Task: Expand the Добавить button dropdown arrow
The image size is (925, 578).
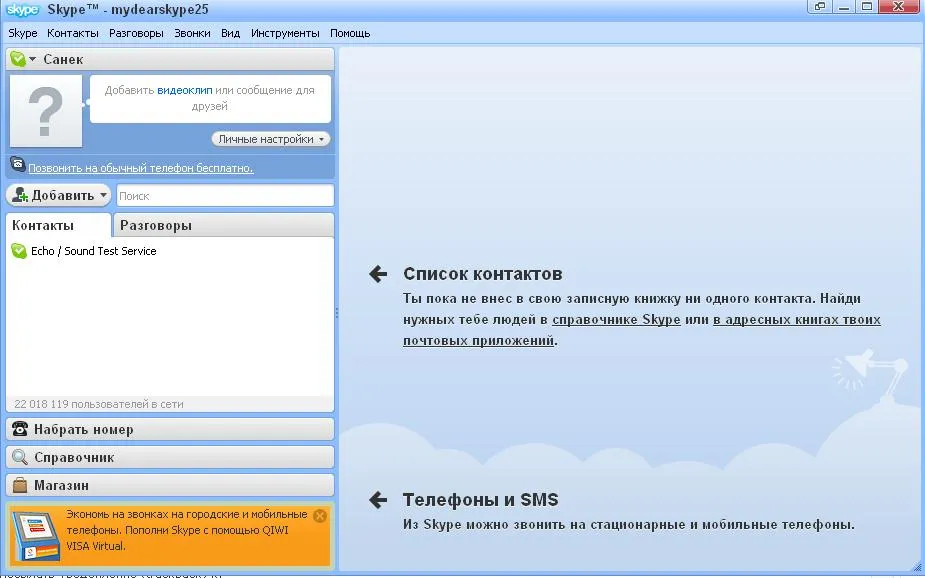Action: click(x=103, y=195)
